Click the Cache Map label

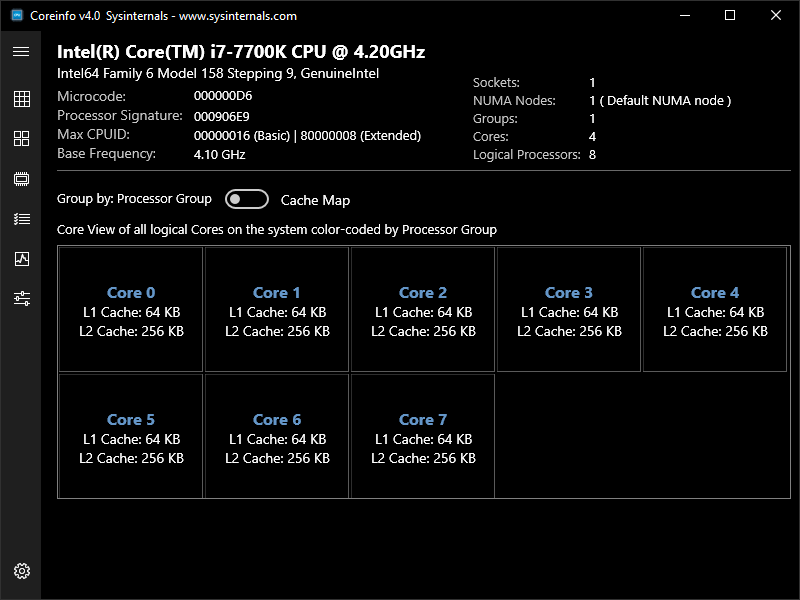(315, 200)
